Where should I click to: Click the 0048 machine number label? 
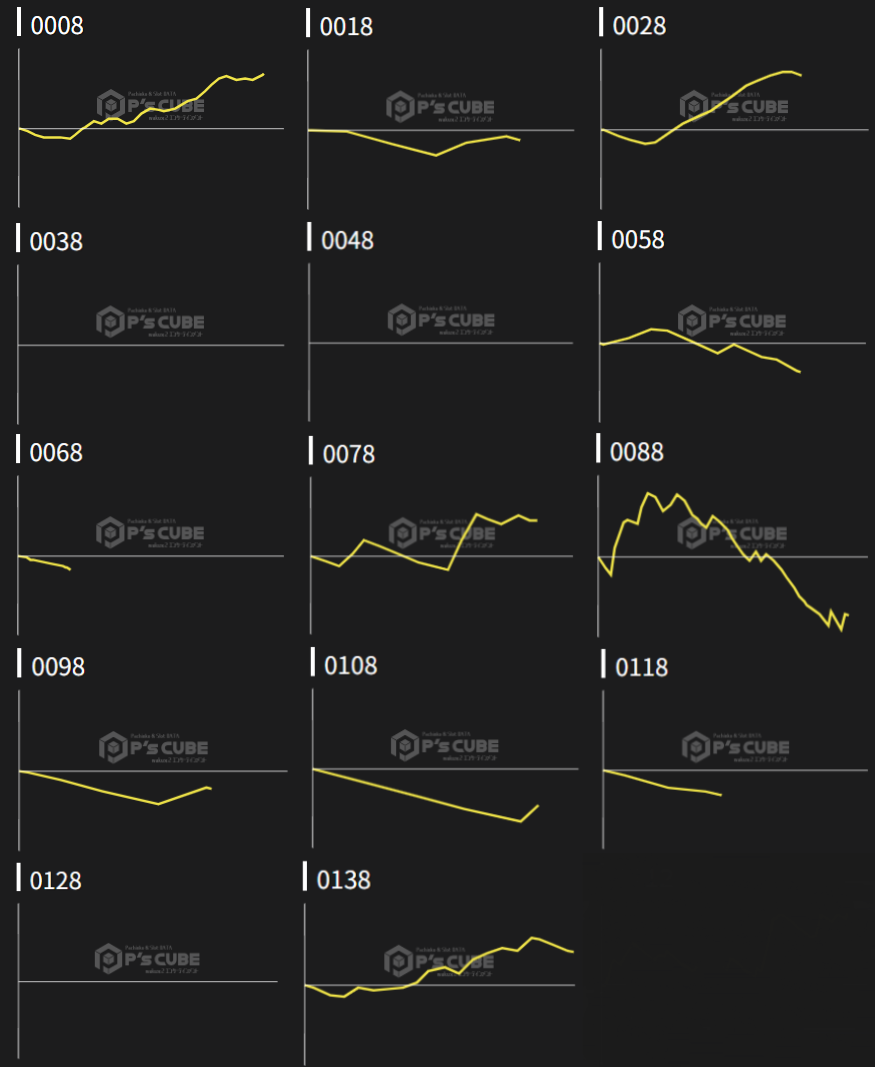point(347,241)
